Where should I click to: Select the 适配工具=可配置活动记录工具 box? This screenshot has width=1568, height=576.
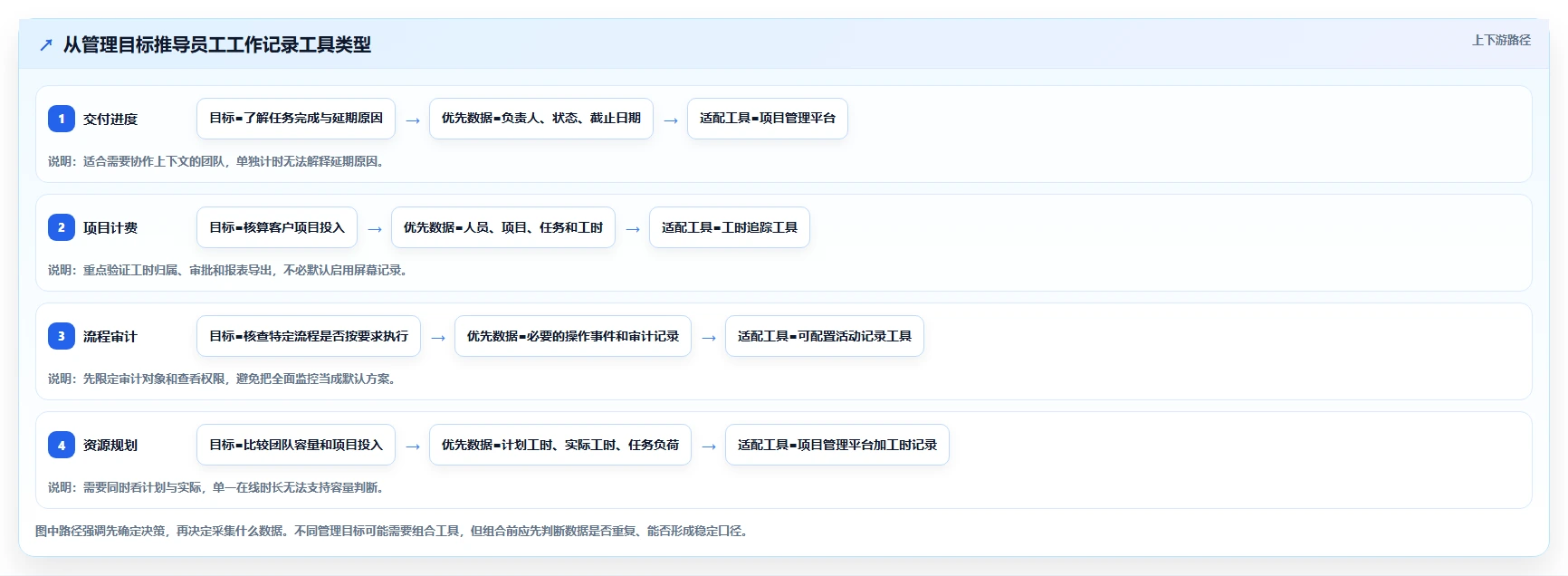825,336
